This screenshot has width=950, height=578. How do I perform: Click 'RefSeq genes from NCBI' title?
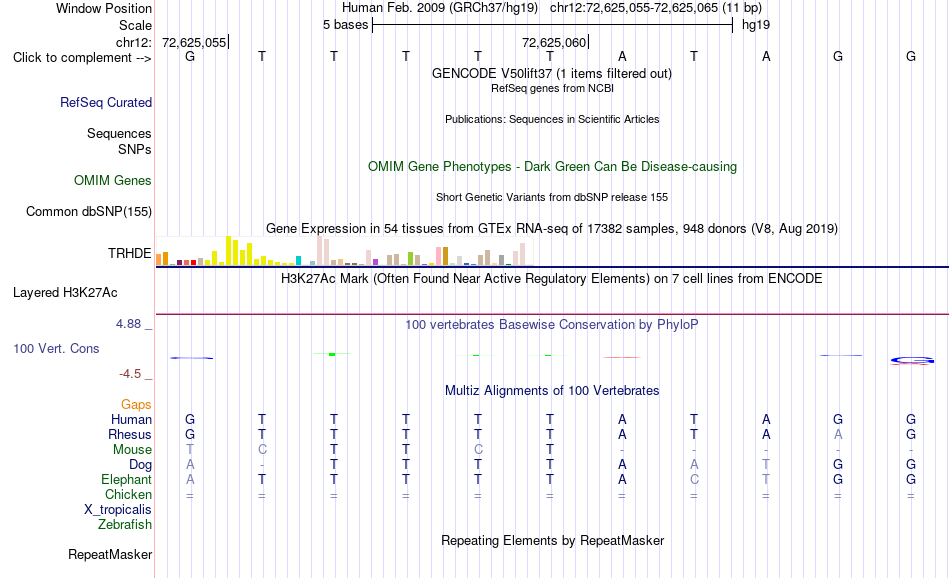552,88
